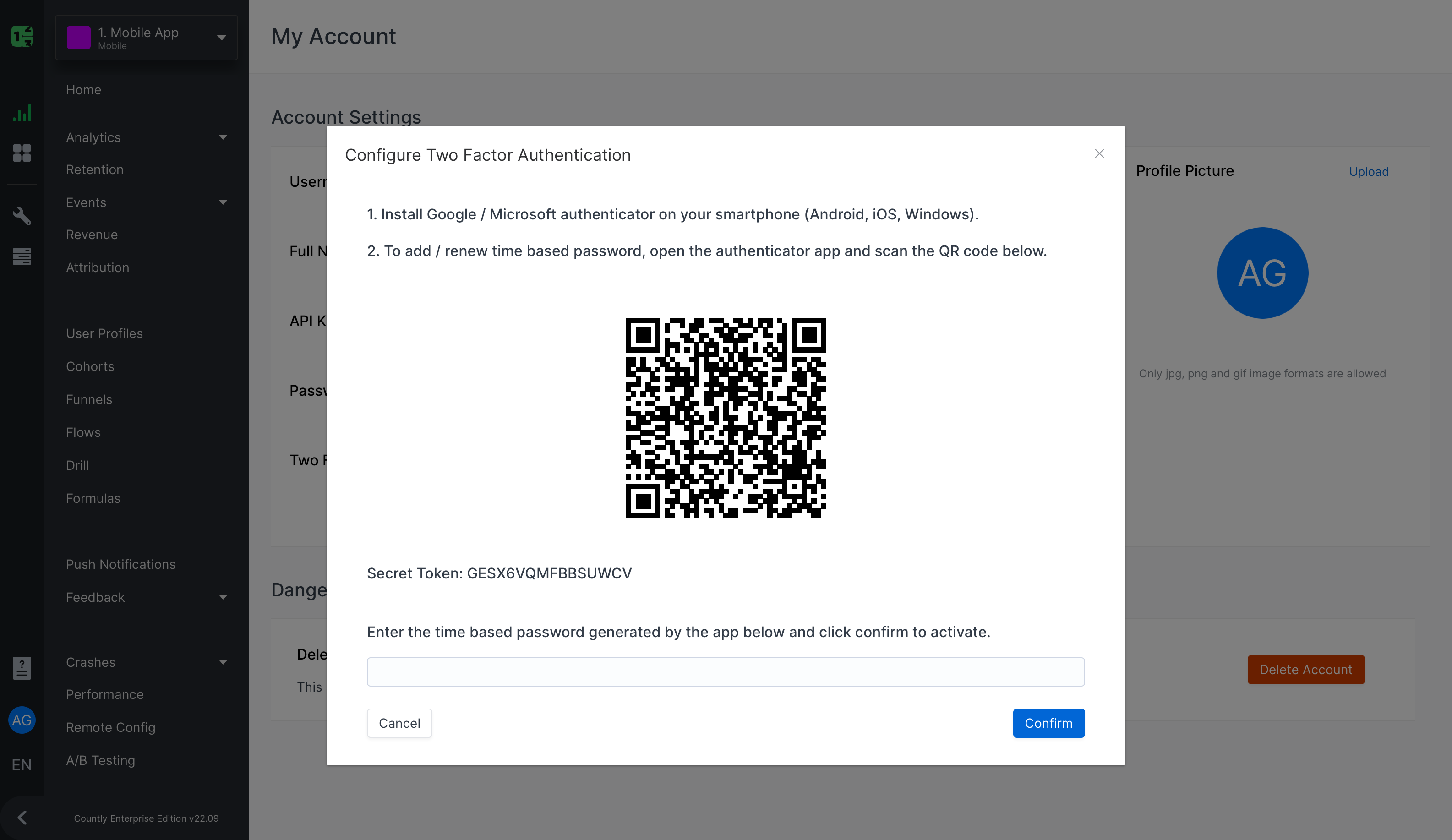Expand the Feedback menu arrow
This screenshot has width=1452, height=840.
coord(223,597)
